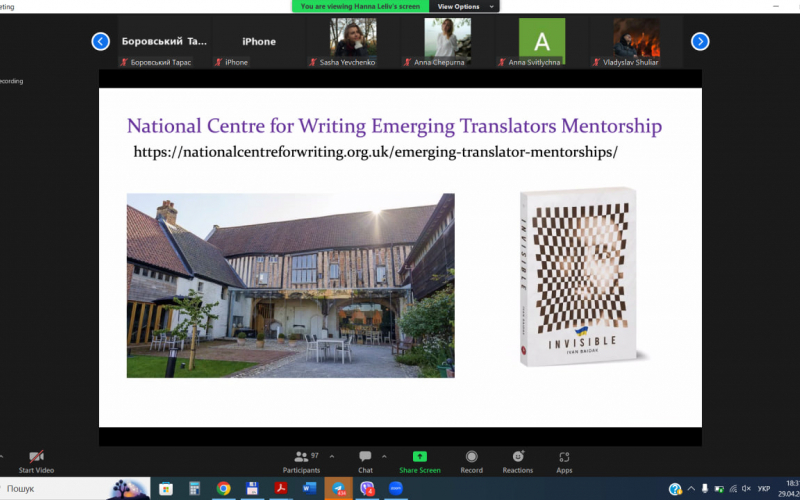Click Share Screen button
800x500 pixels.
click(x=420, y=462)
